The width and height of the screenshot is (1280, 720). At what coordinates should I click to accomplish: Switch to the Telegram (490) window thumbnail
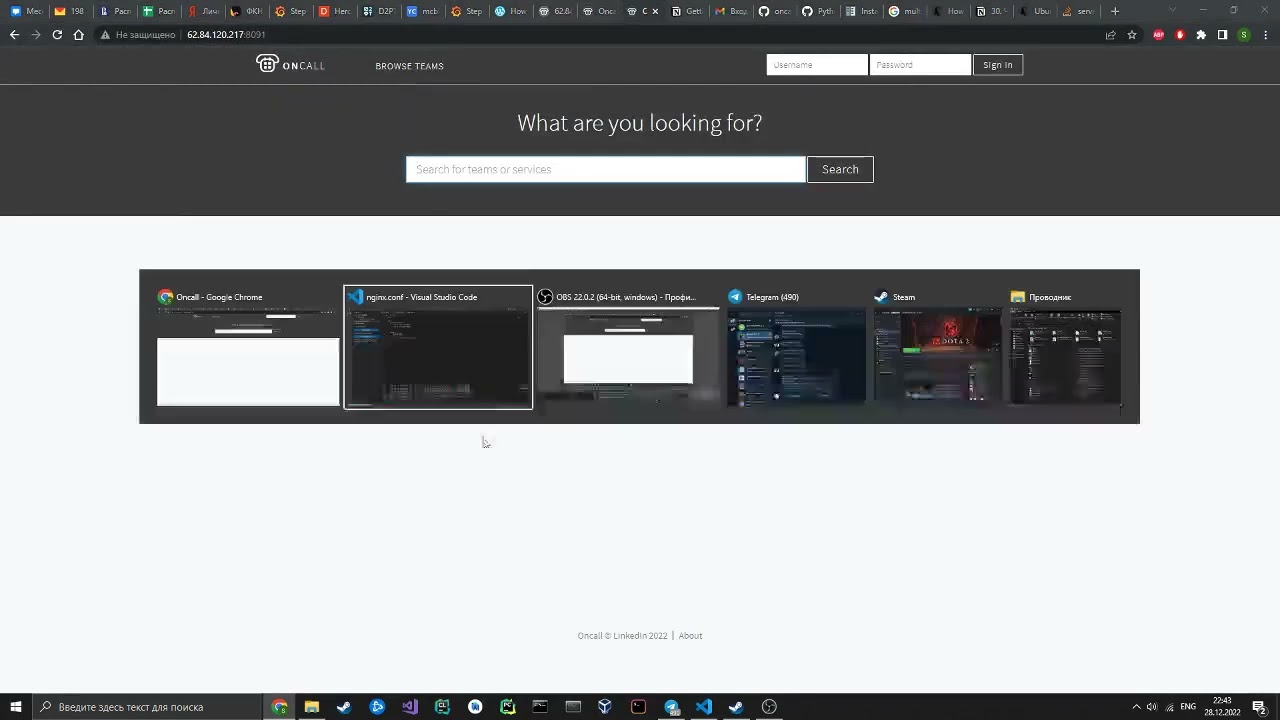(796, 347)
